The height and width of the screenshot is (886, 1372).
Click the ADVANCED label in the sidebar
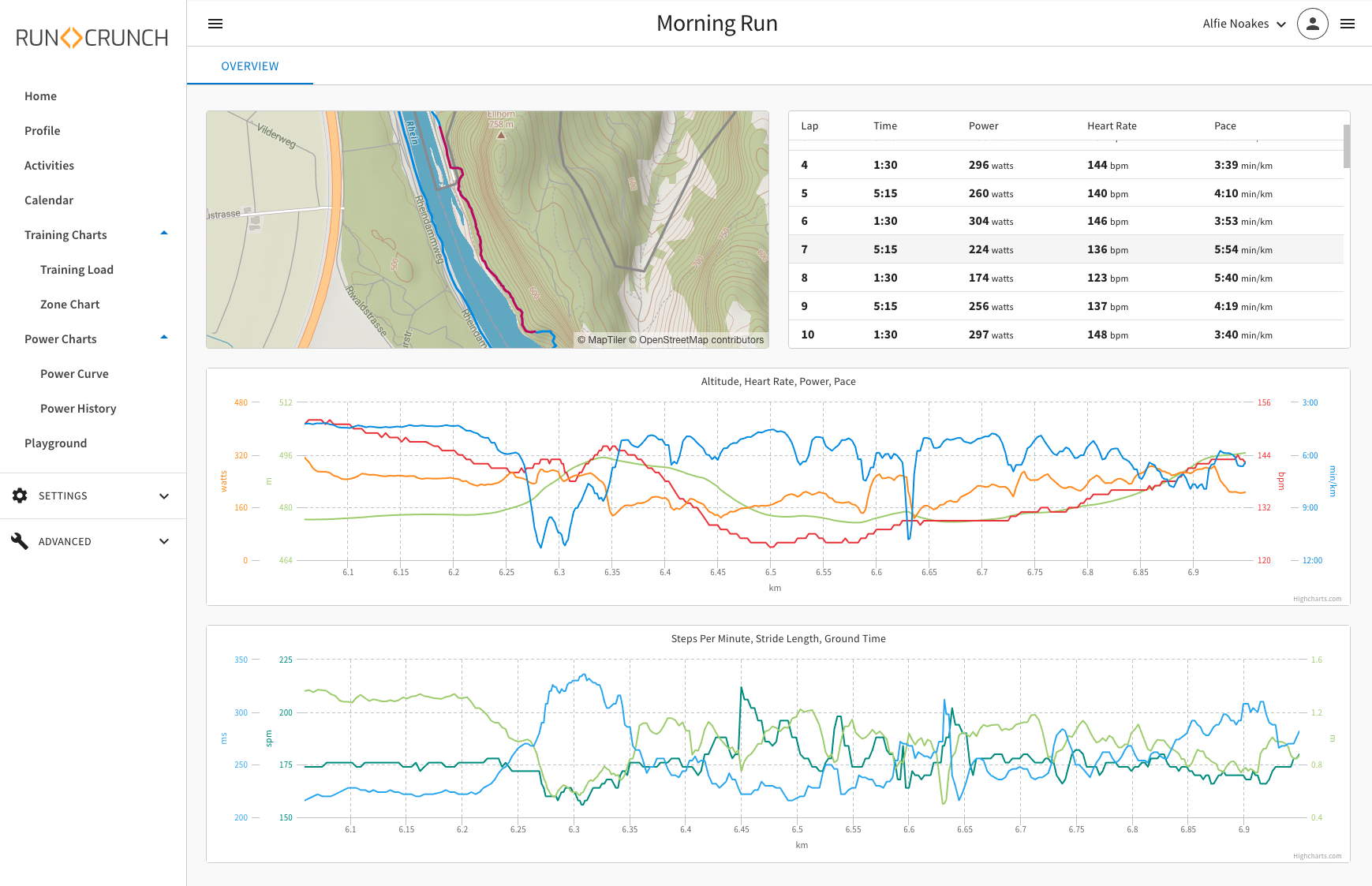[65, 542]
